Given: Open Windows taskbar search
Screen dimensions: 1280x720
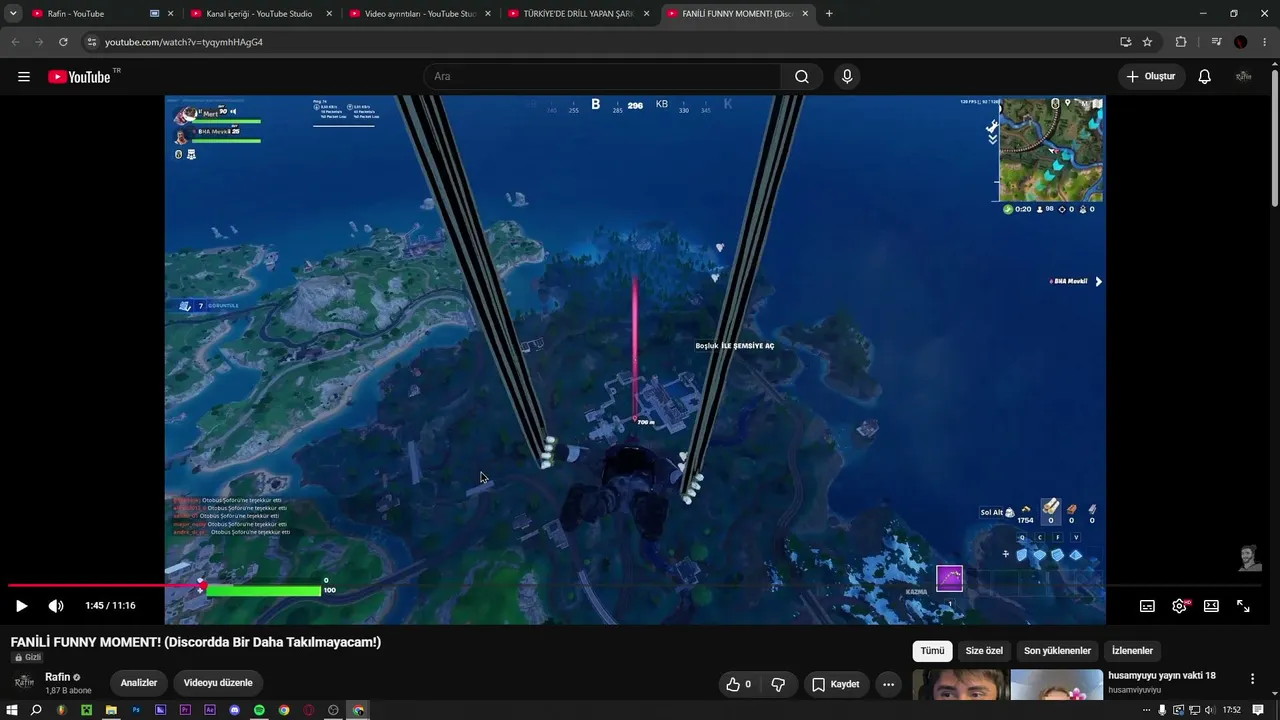Looking at the screenshot, I should (x=36, y=710).
